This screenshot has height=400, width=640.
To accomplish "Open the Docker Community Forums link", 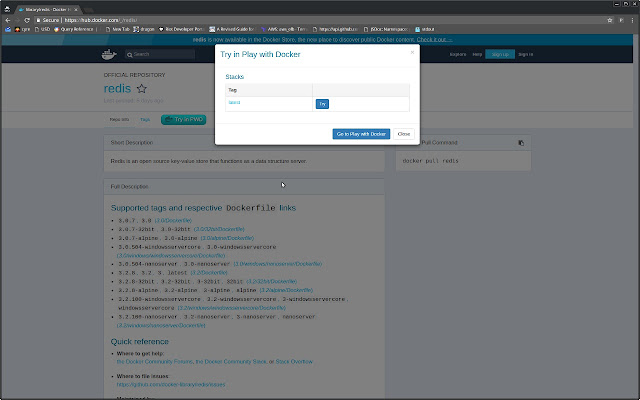I will coord(155,362).
